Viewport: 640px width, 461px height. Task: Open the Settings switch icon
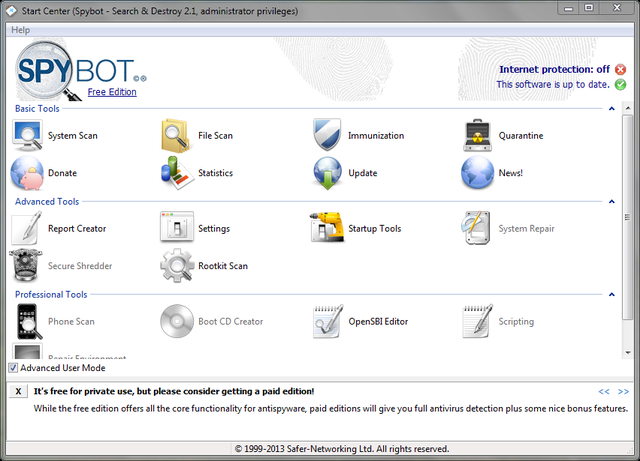pos(177,227)
